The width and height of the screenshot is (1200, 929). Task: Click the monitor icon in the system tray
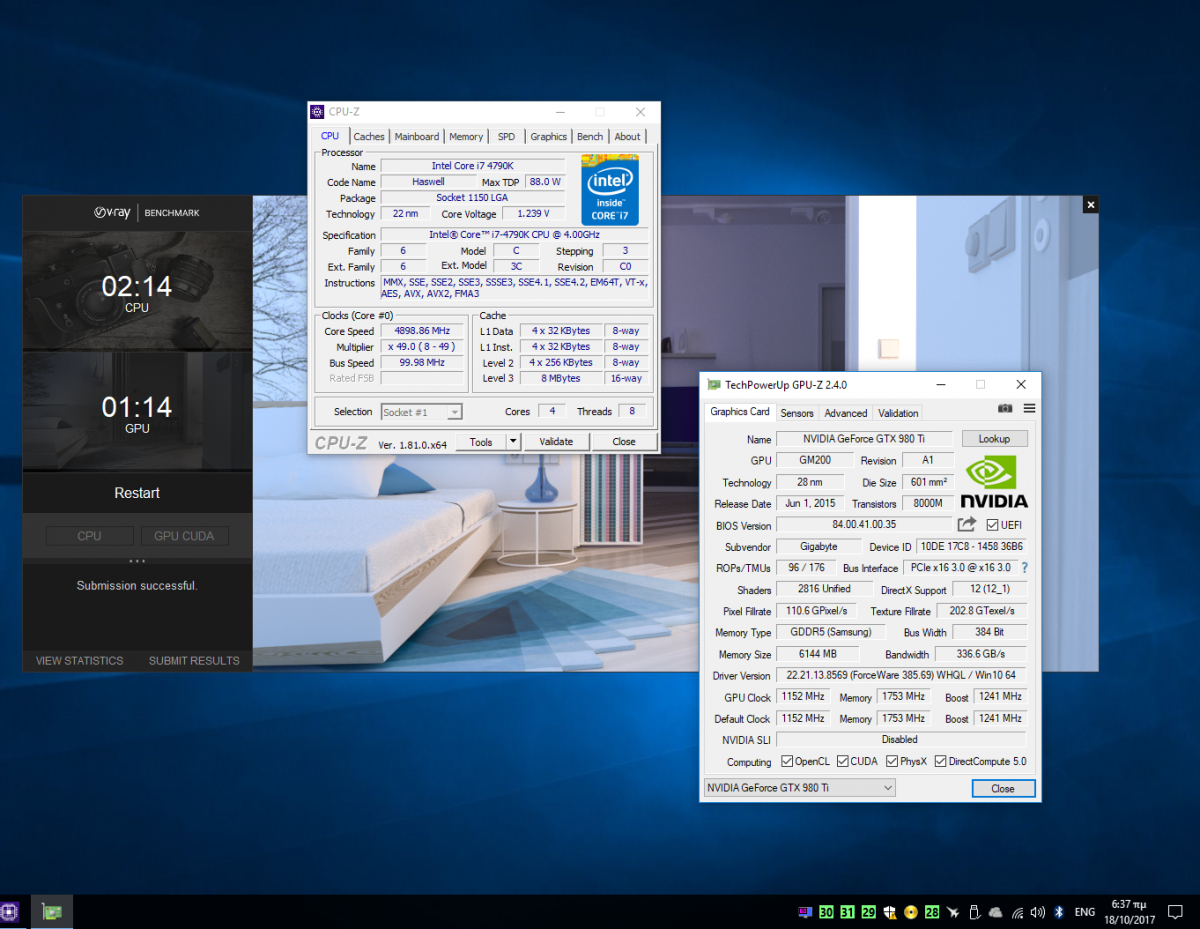click(x=805, y=912)
